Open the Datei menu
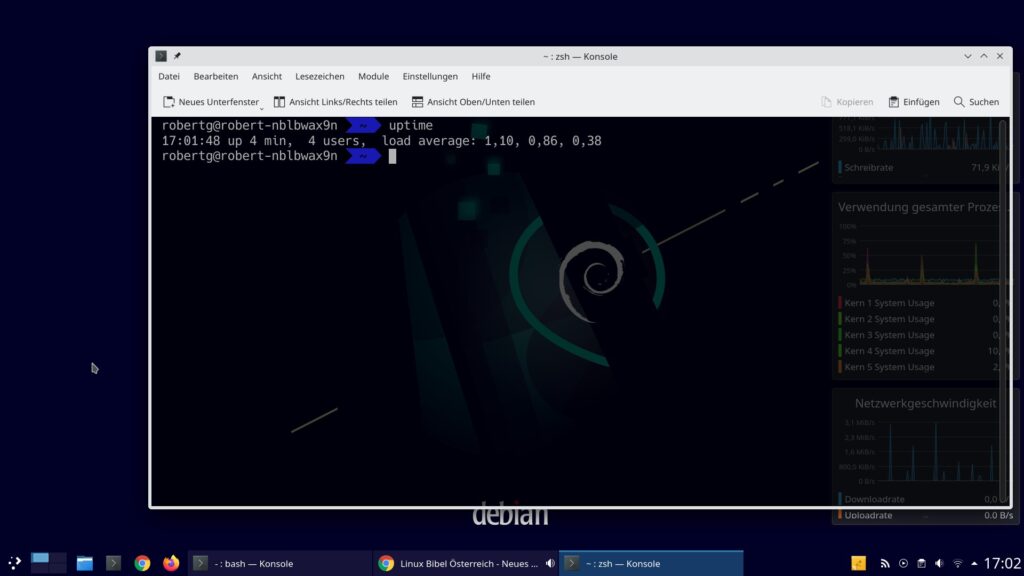Viewport: 1024px width, 576px height. [168, 76]
